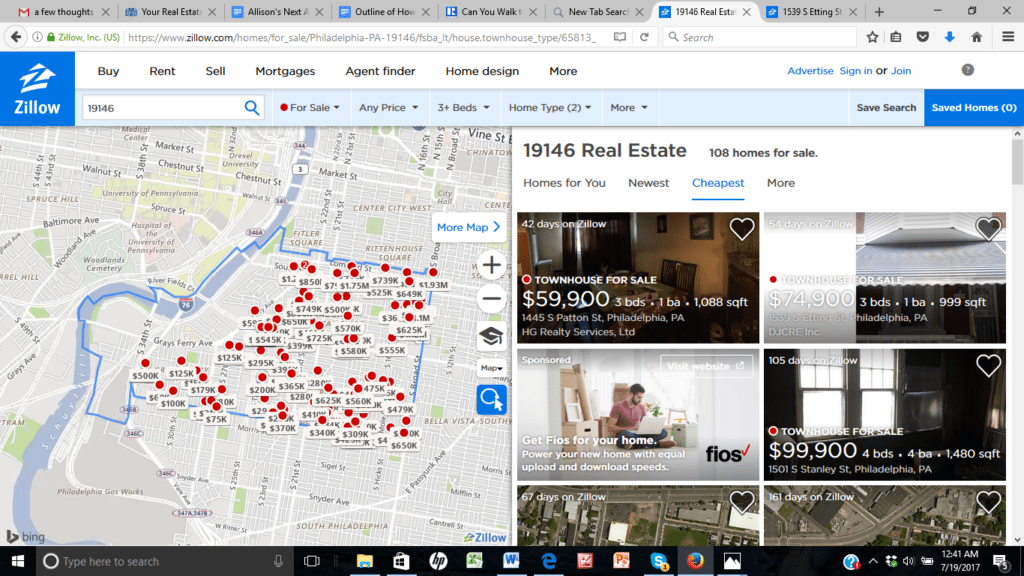
Task: Launch Word from the taskbar
Action: pos(511,561)
